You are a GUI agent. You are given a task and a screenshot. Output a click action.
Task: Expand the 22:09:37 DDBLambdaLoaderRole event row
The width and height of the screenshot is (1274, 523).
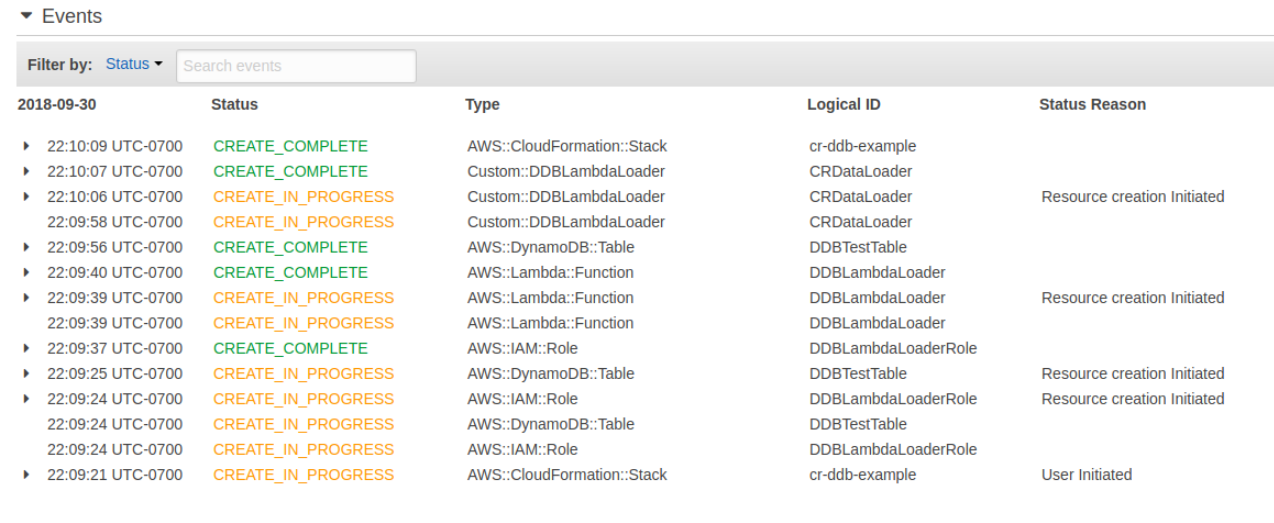click(x=26, y=348)
